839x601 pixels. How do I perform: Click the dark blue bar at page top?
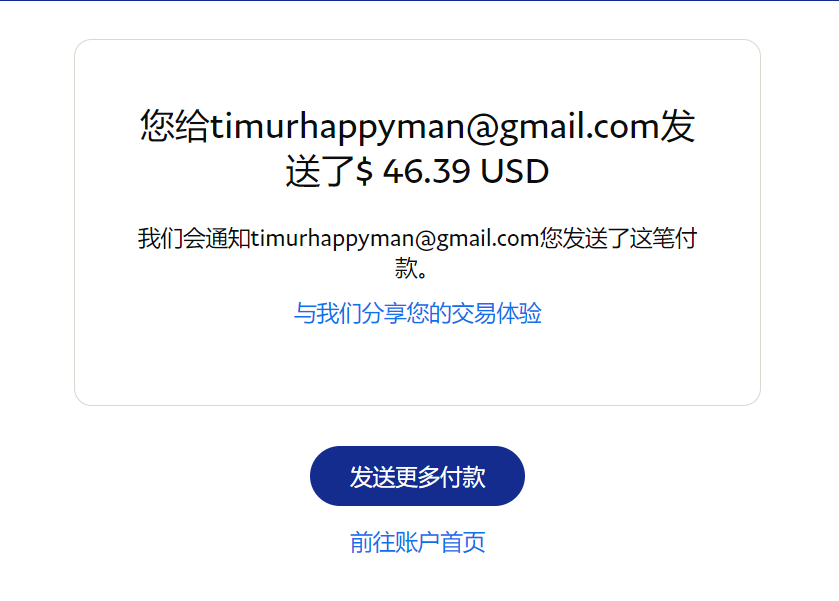click(420, 1)
